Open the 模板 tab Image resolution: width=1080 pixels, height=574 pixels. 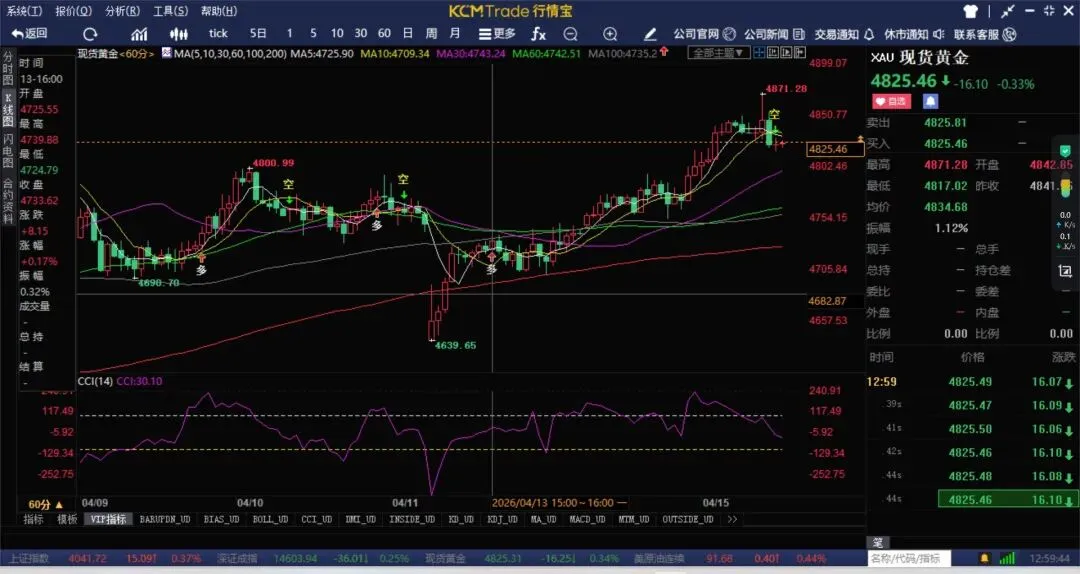click(67, 519)
